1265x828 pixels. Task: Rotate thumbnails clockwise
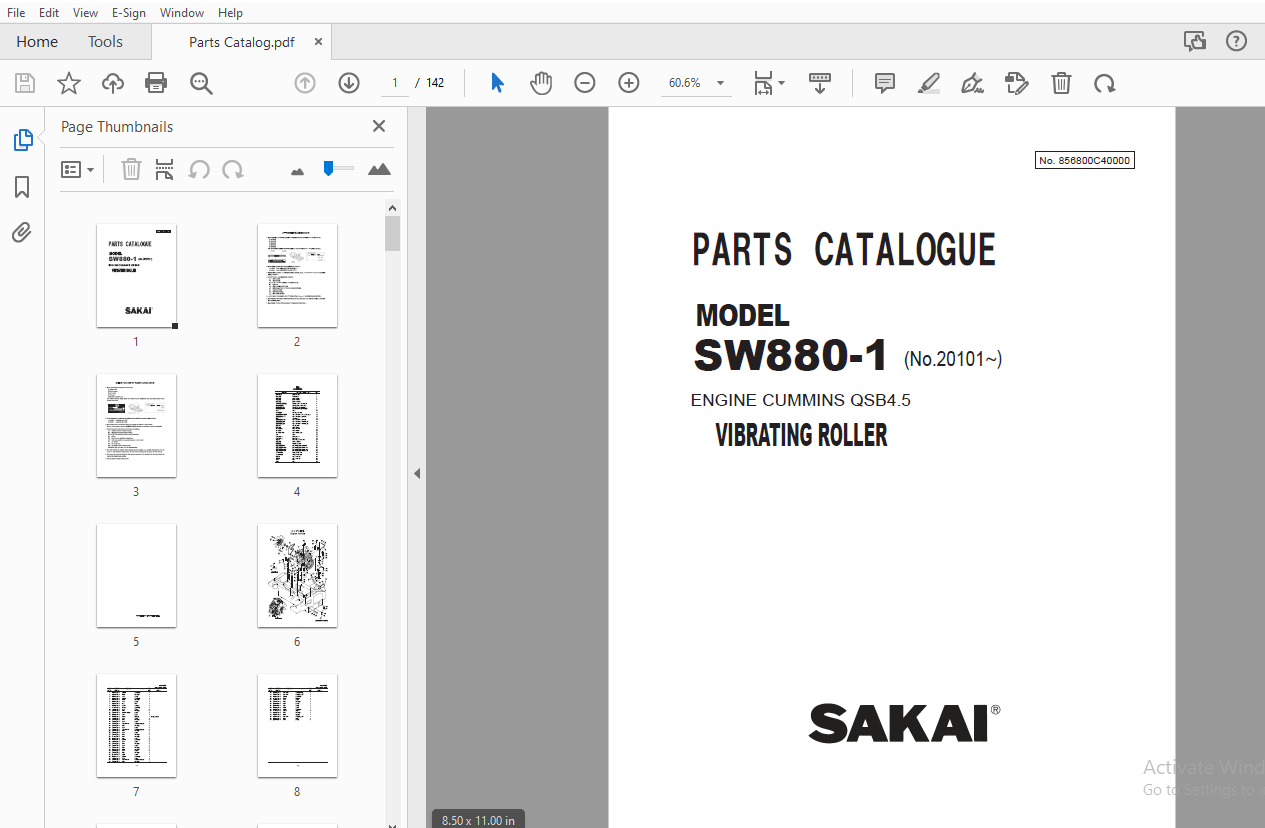pos(233,169)
